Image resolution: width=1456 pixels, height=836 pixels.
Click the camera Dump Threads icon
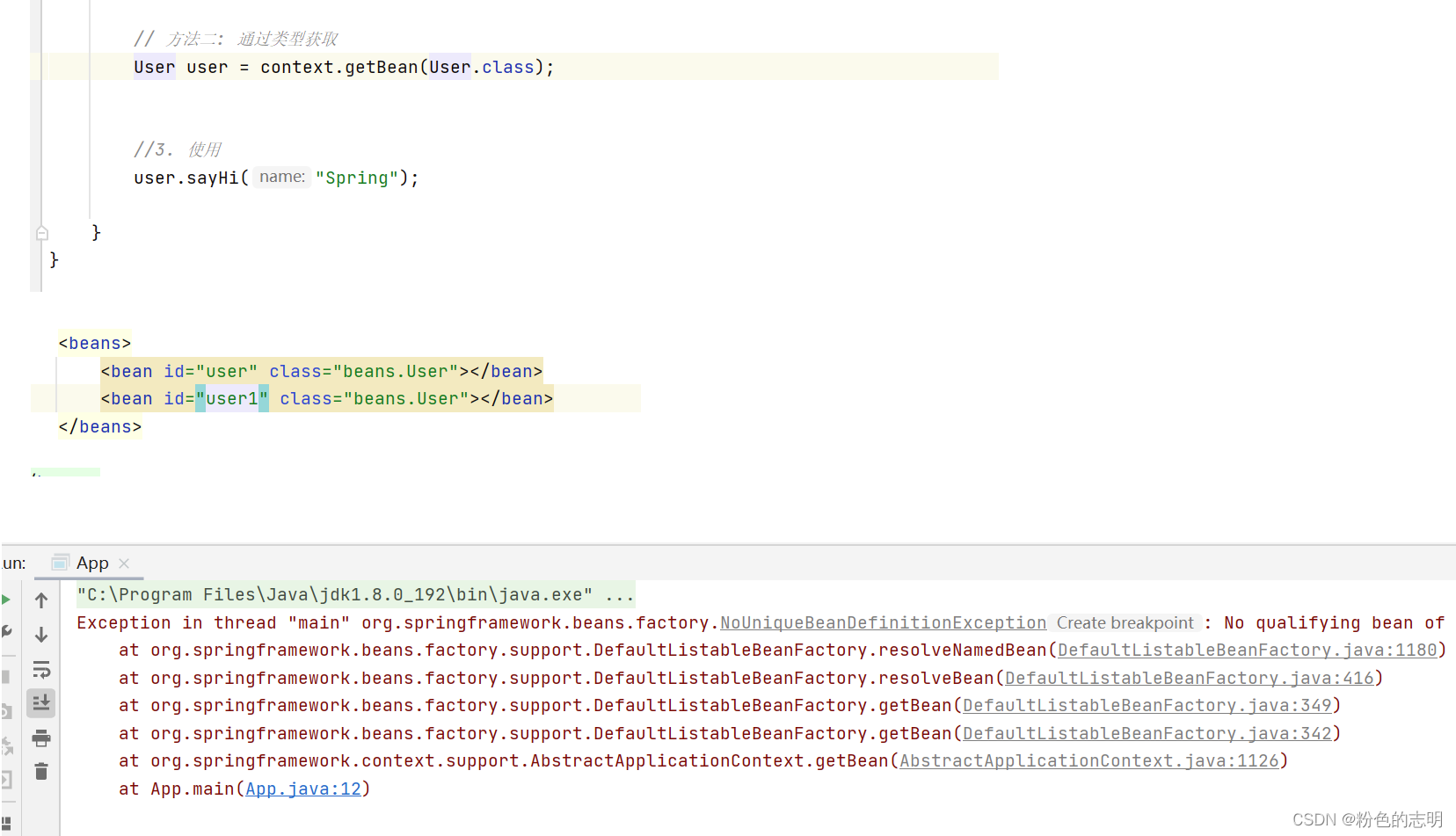click(5, 712)
